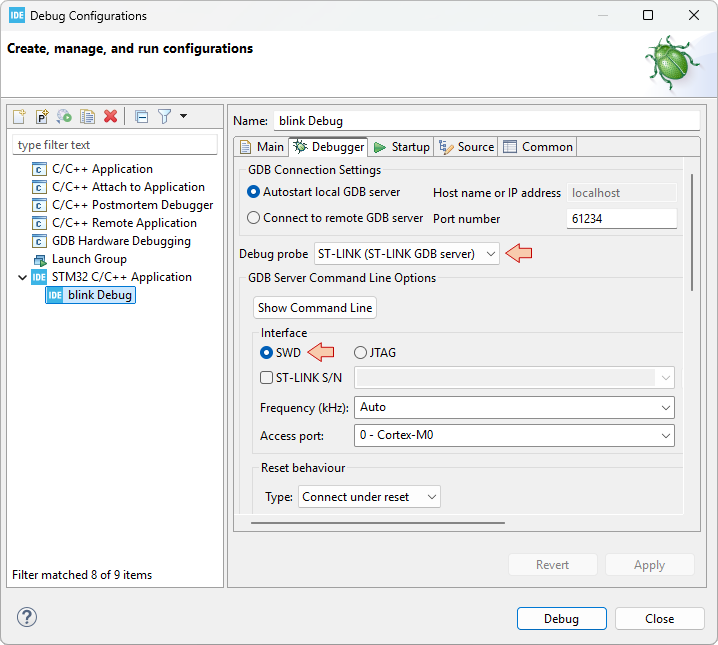
Task: Select Connect to remote GDB server
Action: click(254, 218)
